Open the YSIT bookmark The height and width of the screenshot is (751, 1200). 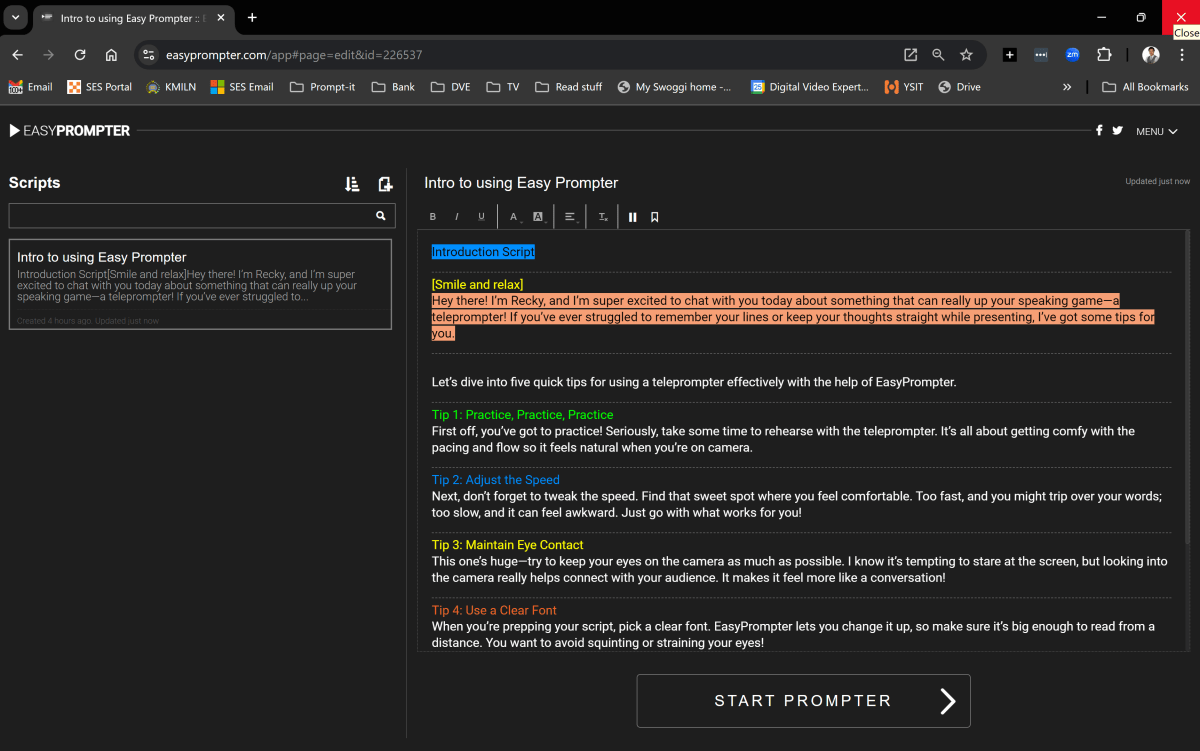904,87
